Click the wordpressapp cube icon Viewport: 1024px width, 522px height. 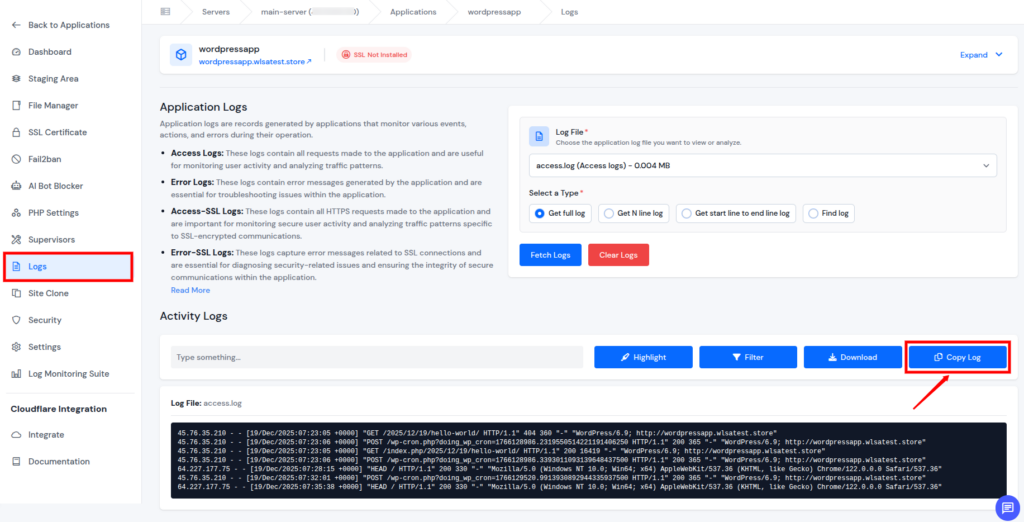(181, 55)
